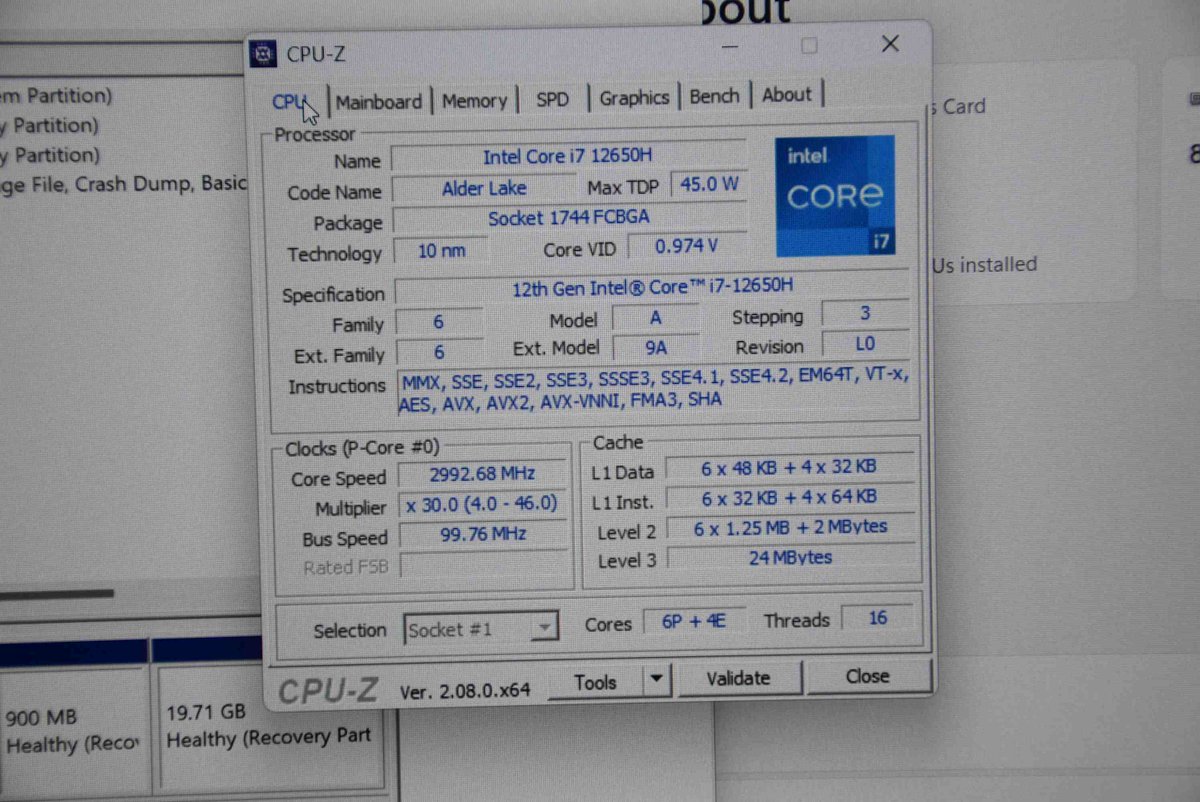Click the Core Speed 2992.68 MHz value

pos(482,474)
